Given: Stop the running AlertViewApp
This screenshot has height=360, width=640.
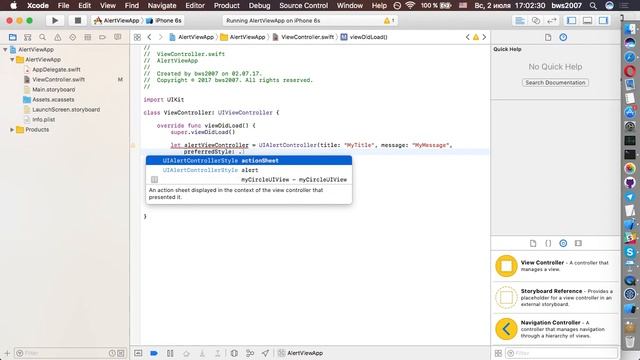Looking at the screenshot, I should [78, 20].
